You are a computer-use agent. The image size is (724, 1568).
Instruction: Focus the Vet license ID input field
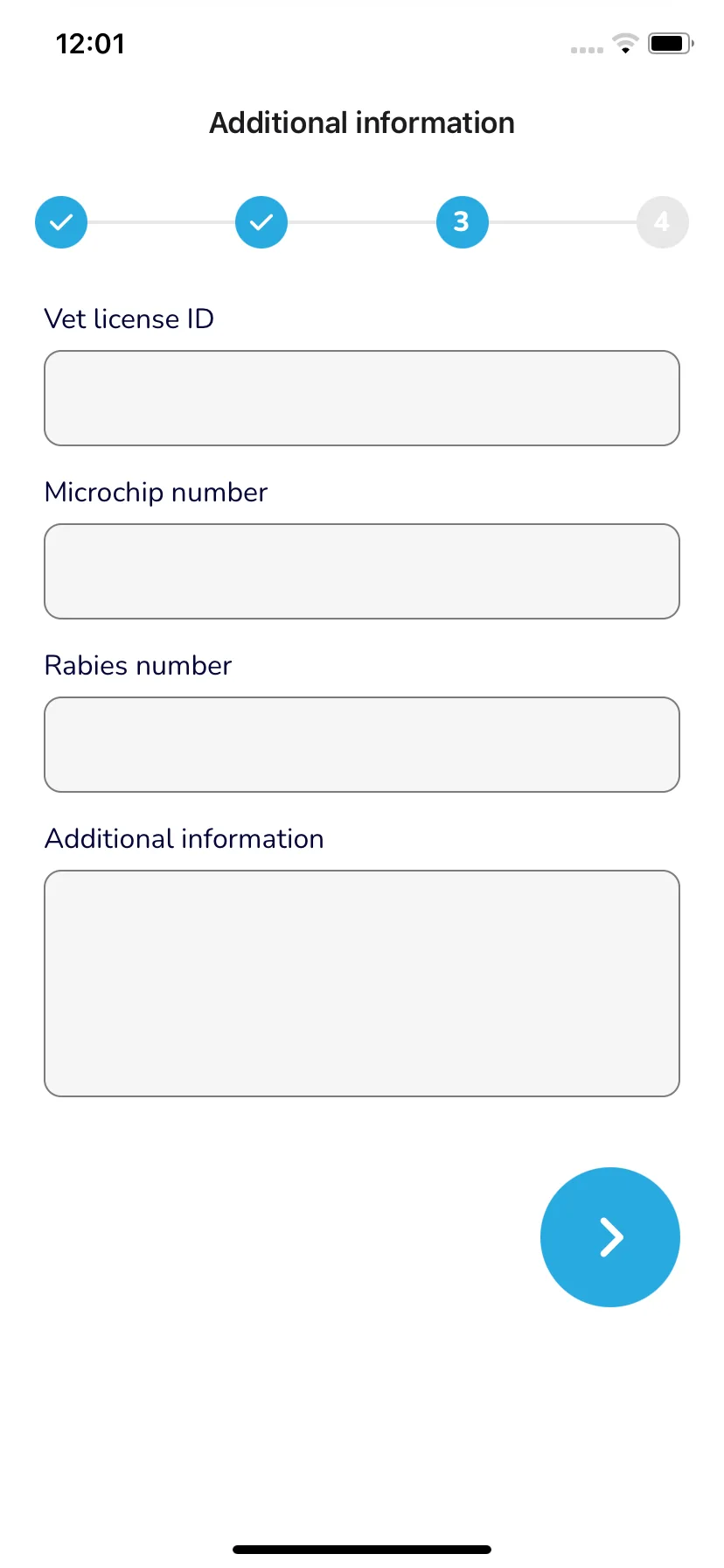(362, 398)
